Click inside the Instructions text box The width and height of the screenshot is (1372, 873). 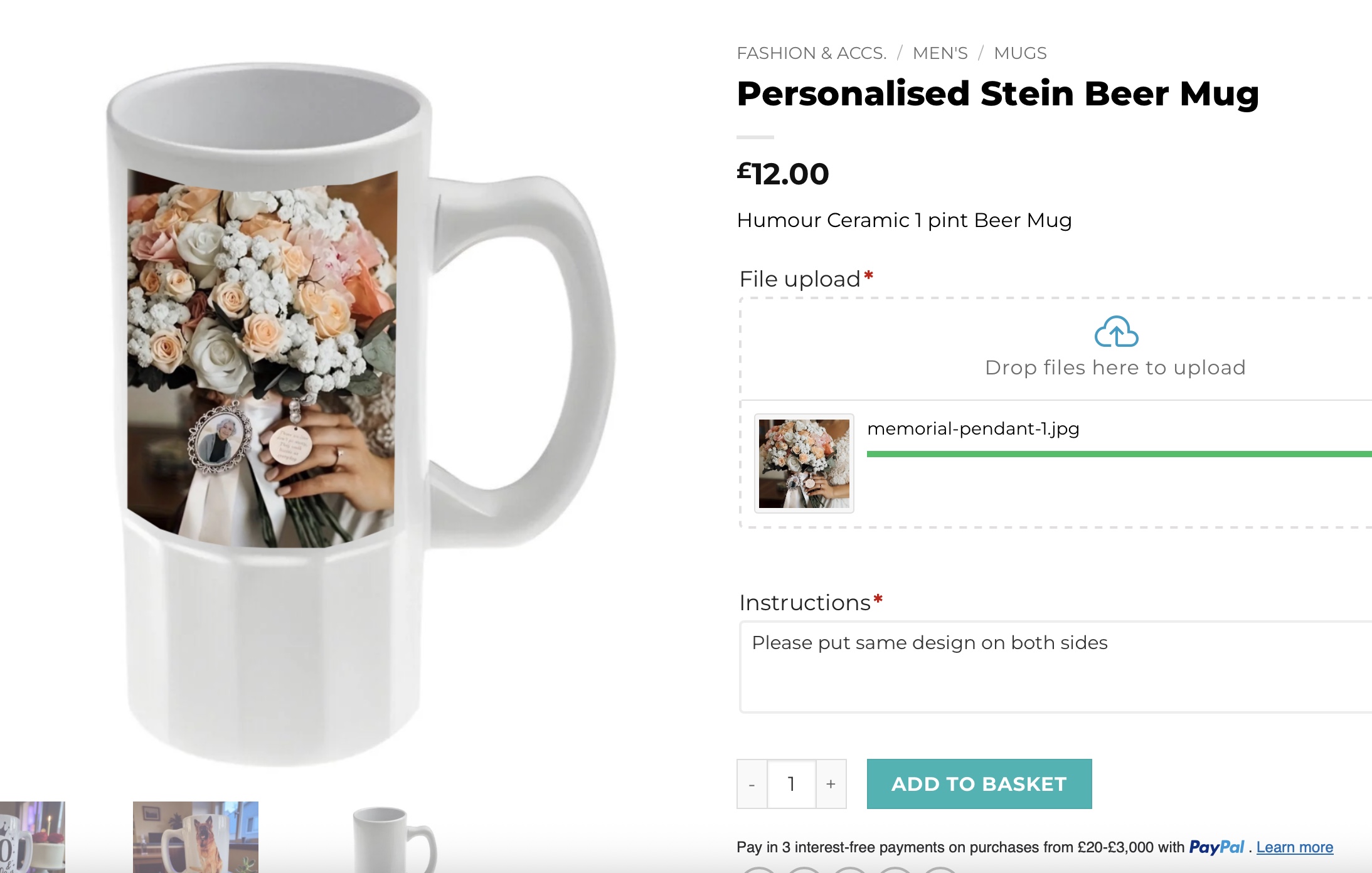tap(1054, 667)
